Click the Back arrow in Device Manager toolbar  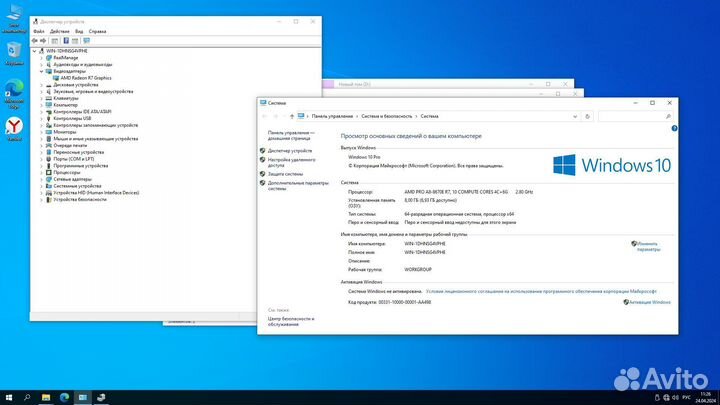pyautogui.click(x=34, y=41)
